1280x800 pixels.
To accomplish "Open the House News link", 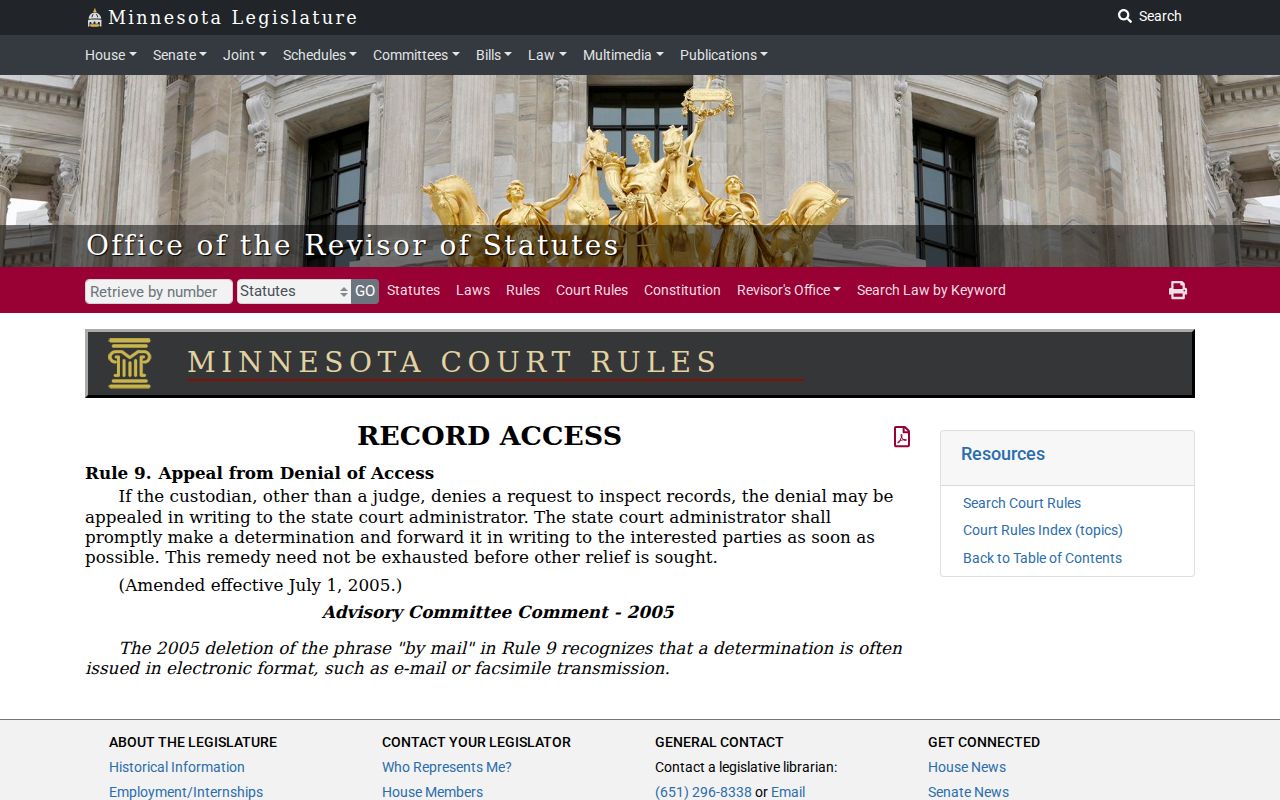I will pyautogui.click(x=967, y=767).
